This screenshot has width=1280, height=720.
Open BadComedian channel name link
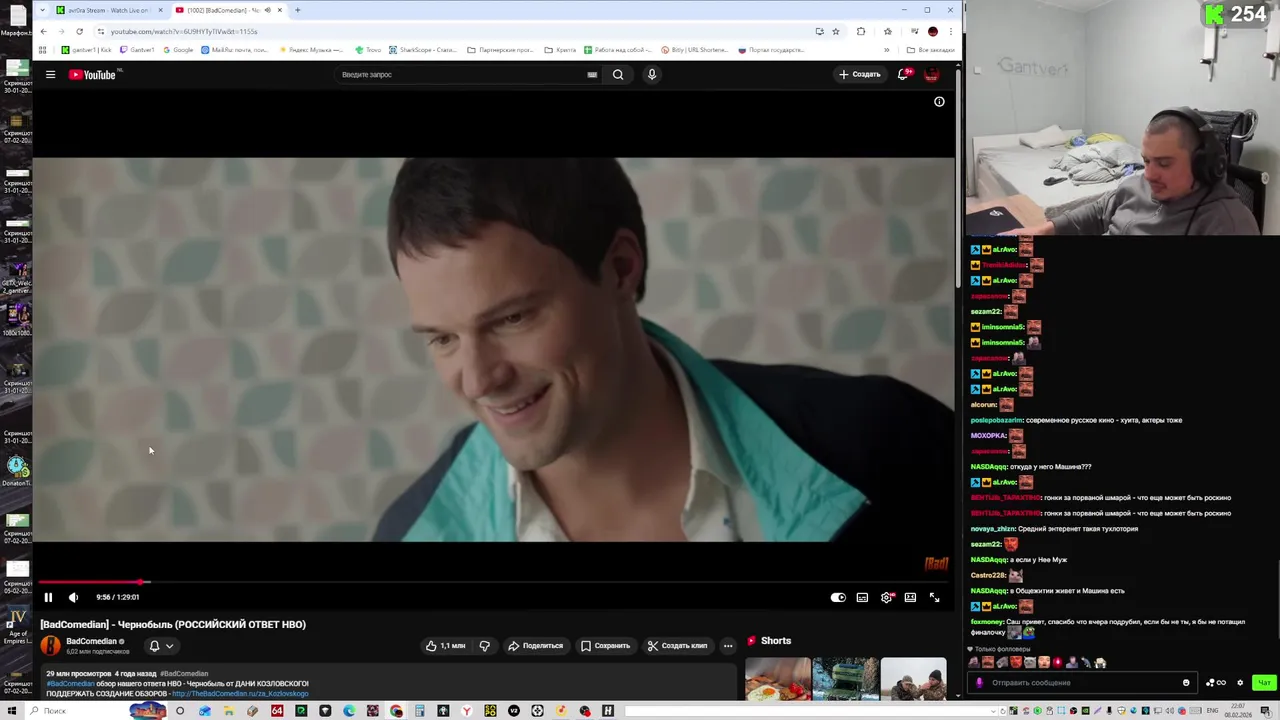[91, 641]
